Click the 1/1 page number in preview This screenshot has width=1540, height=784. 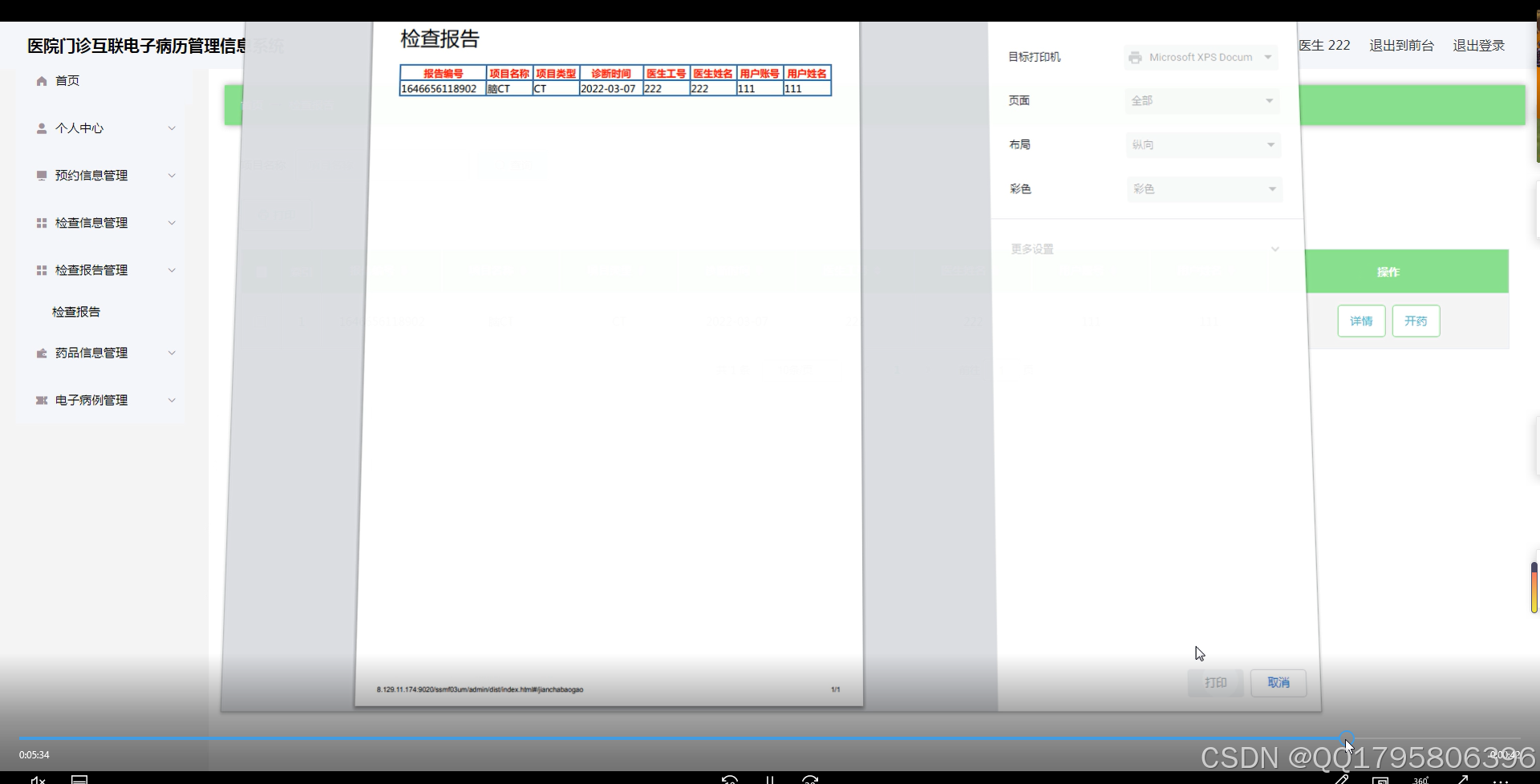(x=835, y=689)
